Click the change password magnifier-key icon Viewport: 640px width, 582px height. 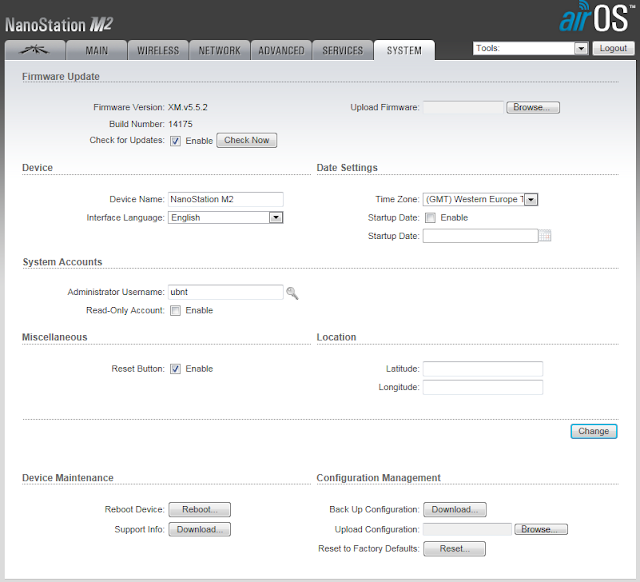coord(292,293)
